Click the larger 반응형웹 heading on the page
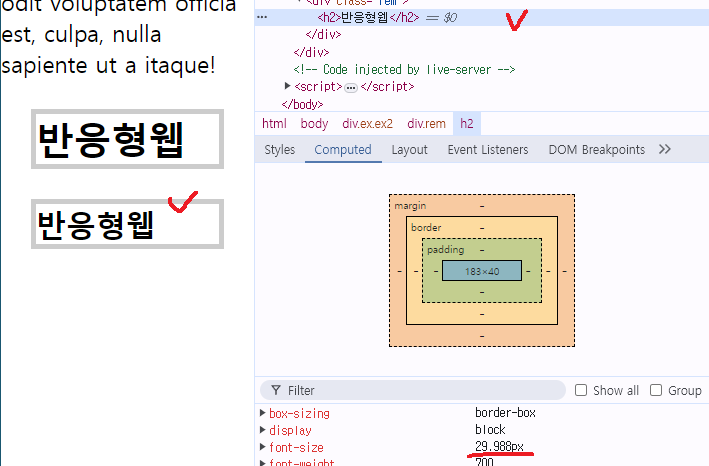 (111, 140)
